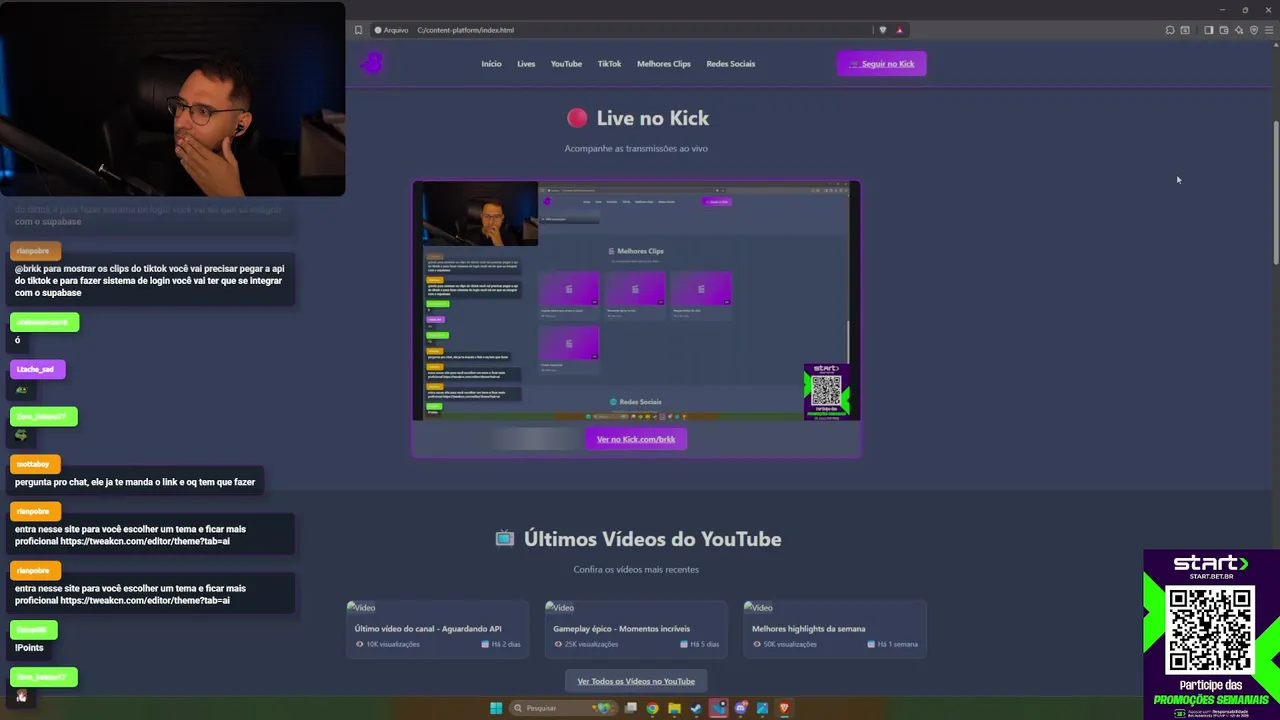The image size is (1280, 720).
Task: Click the Seguir no Kick button
Action: coord(881,64)
